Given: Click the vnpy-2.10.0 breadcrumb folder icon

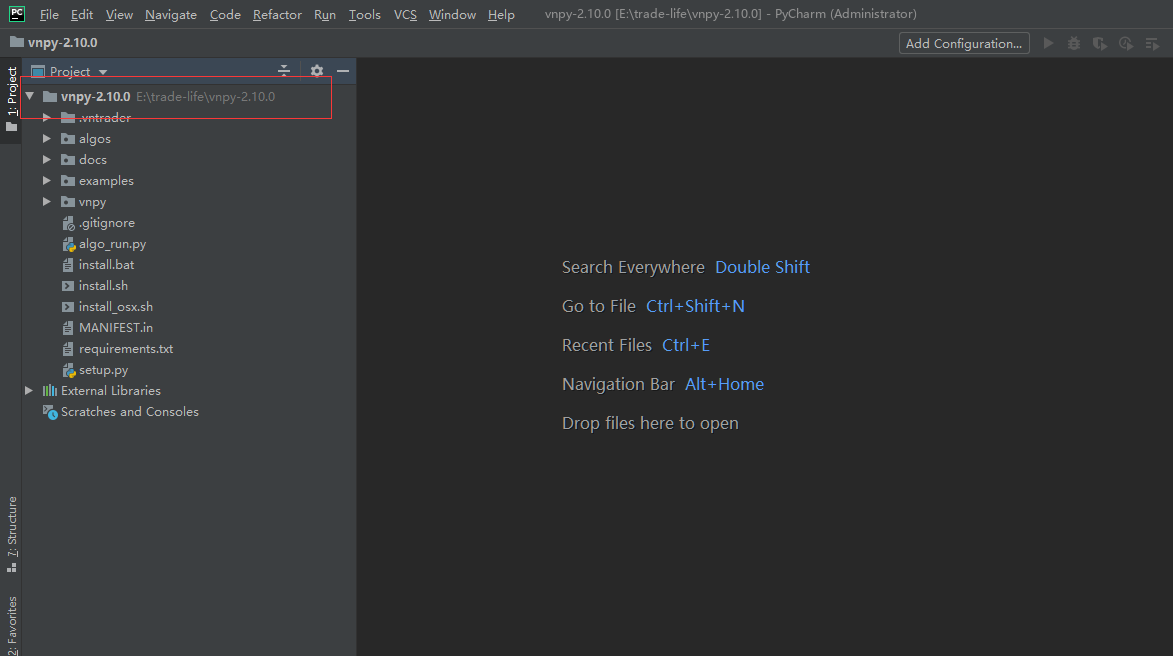Looking at the screenshot, I should click(16, 42).
